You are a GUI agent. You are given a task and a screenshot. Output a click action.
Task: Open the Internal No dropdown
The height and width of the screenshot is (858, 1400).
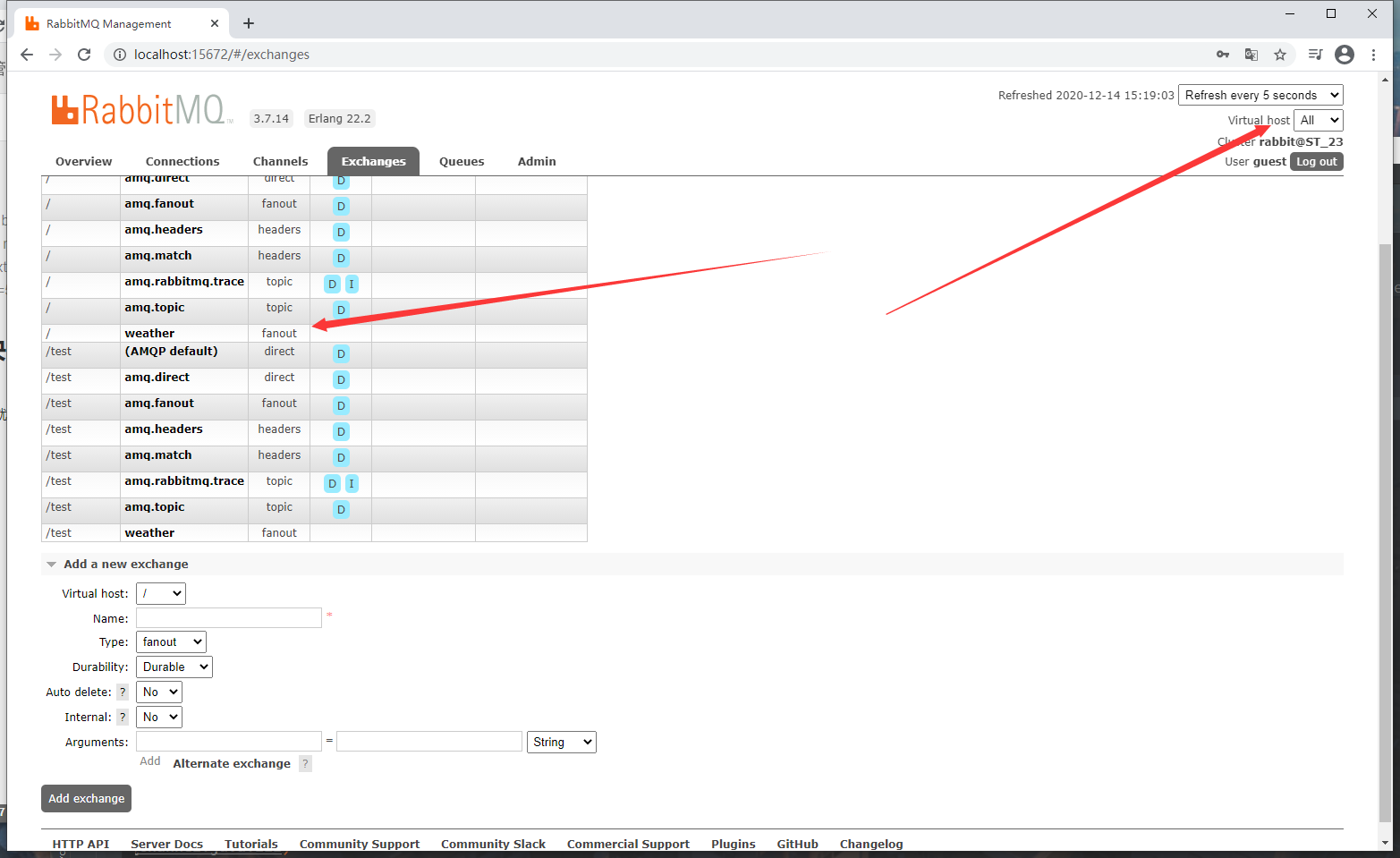[x=159, y=717]
